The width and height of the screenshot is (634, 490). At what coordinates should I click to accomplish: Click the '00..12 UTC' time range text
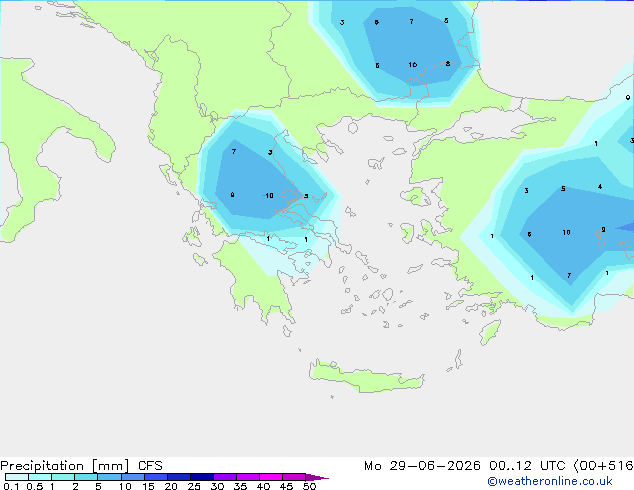tap(527, 466)
